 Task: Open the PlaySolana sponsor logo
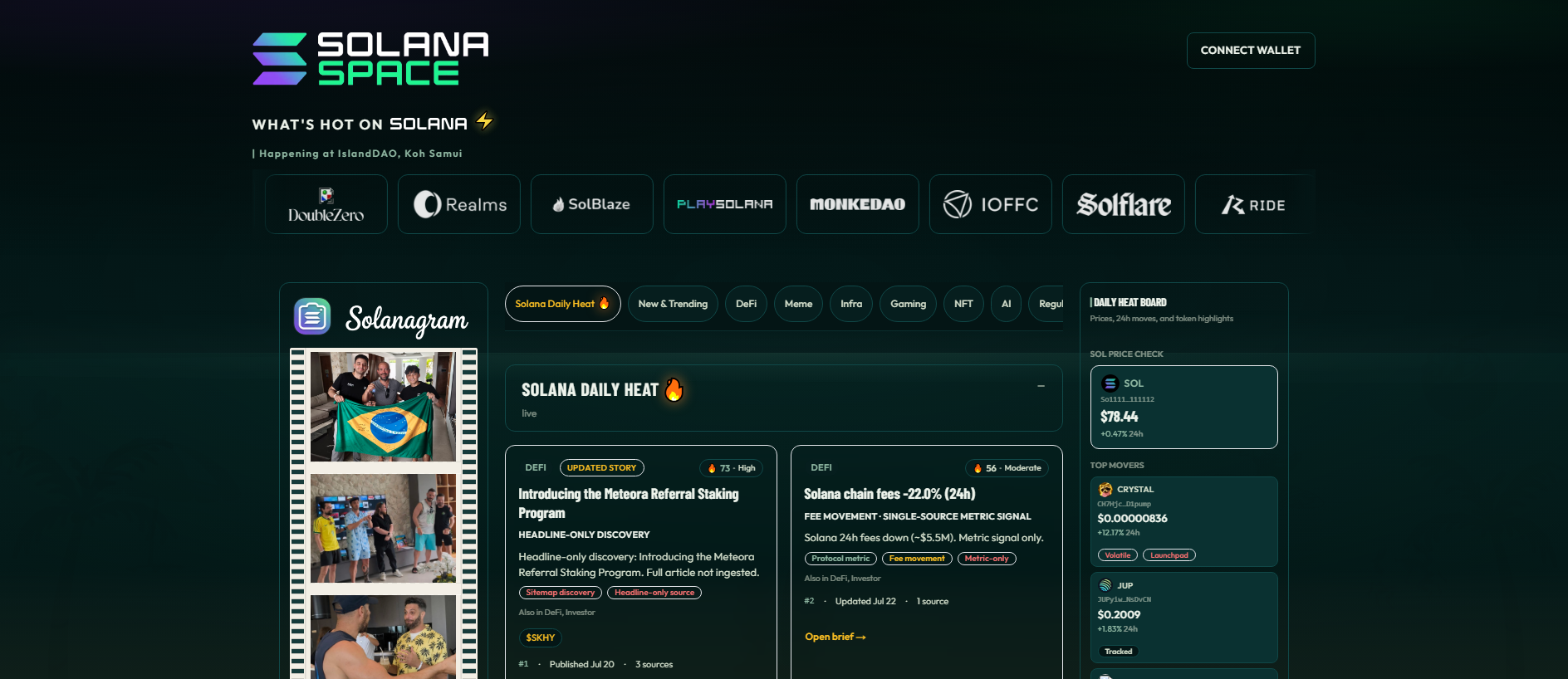[725, 204]
